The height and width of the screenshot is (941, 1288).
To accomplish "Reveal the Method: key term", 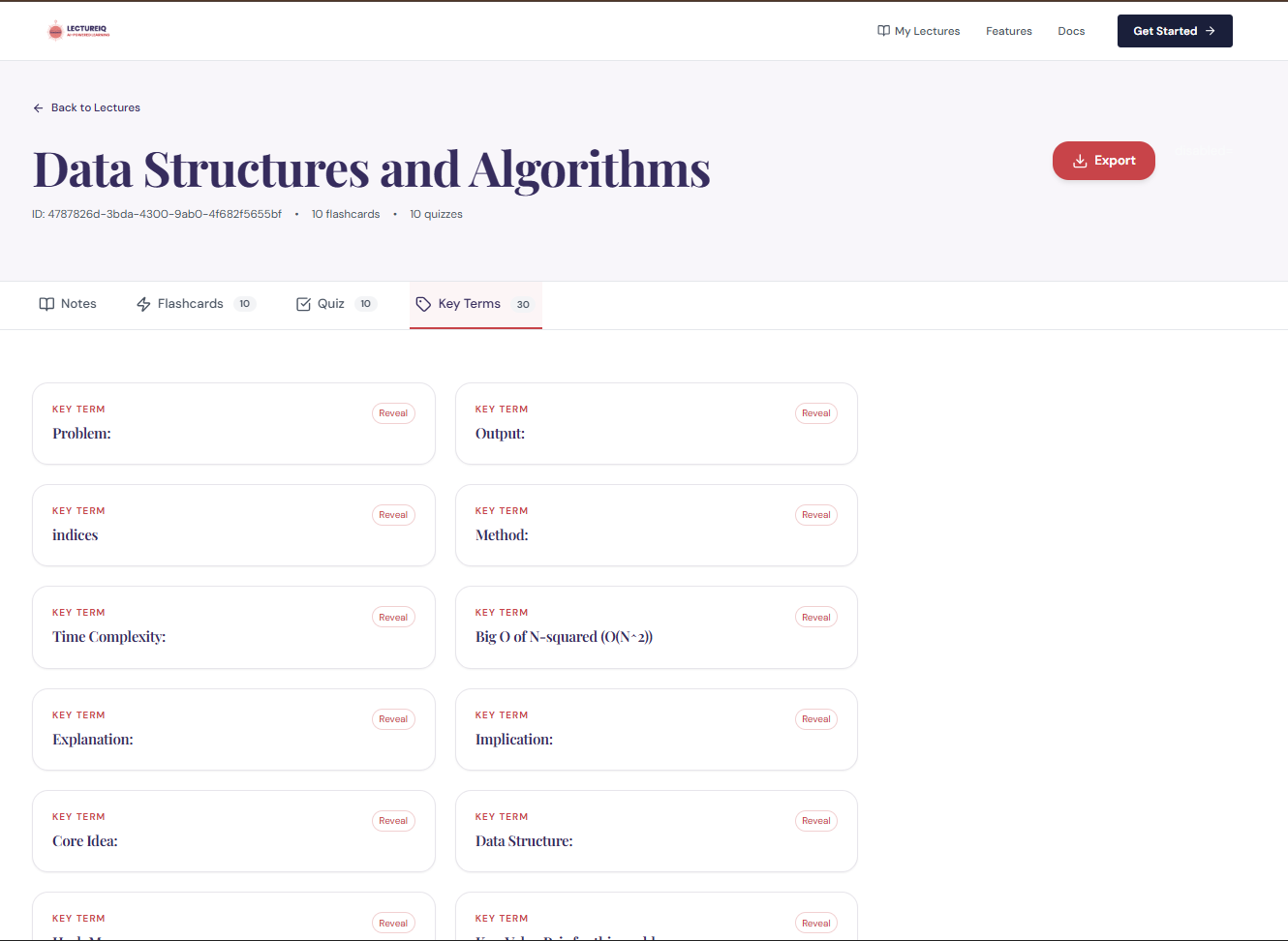I will coord(816,515).
